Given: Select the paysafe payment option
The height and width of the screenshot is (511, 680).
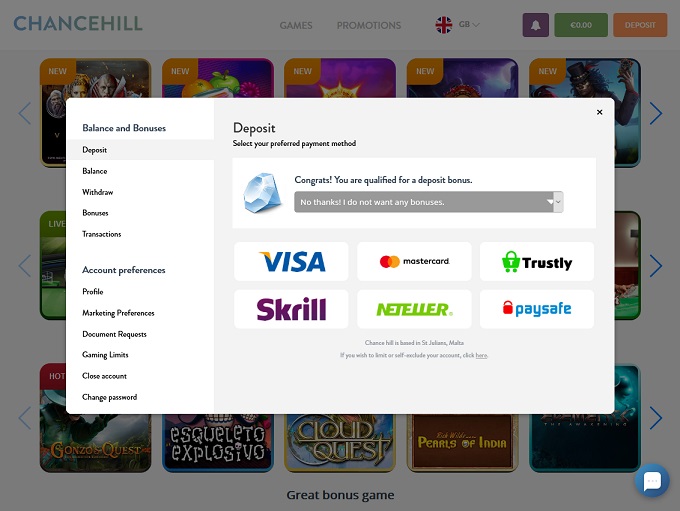Looking at the screenshot, I should click(x=537, y=309).
